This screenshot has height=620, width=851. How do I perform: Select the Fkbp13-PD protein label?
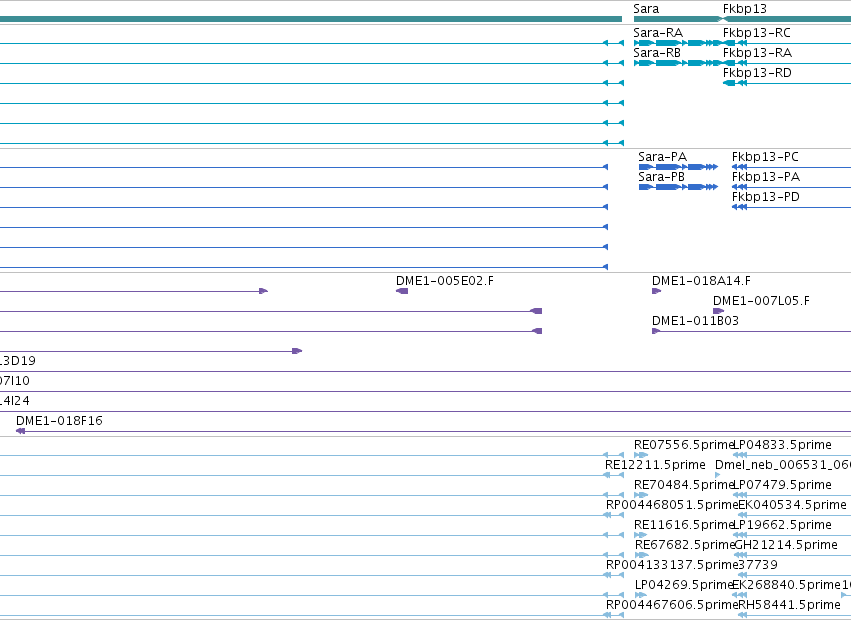[766, 197]
